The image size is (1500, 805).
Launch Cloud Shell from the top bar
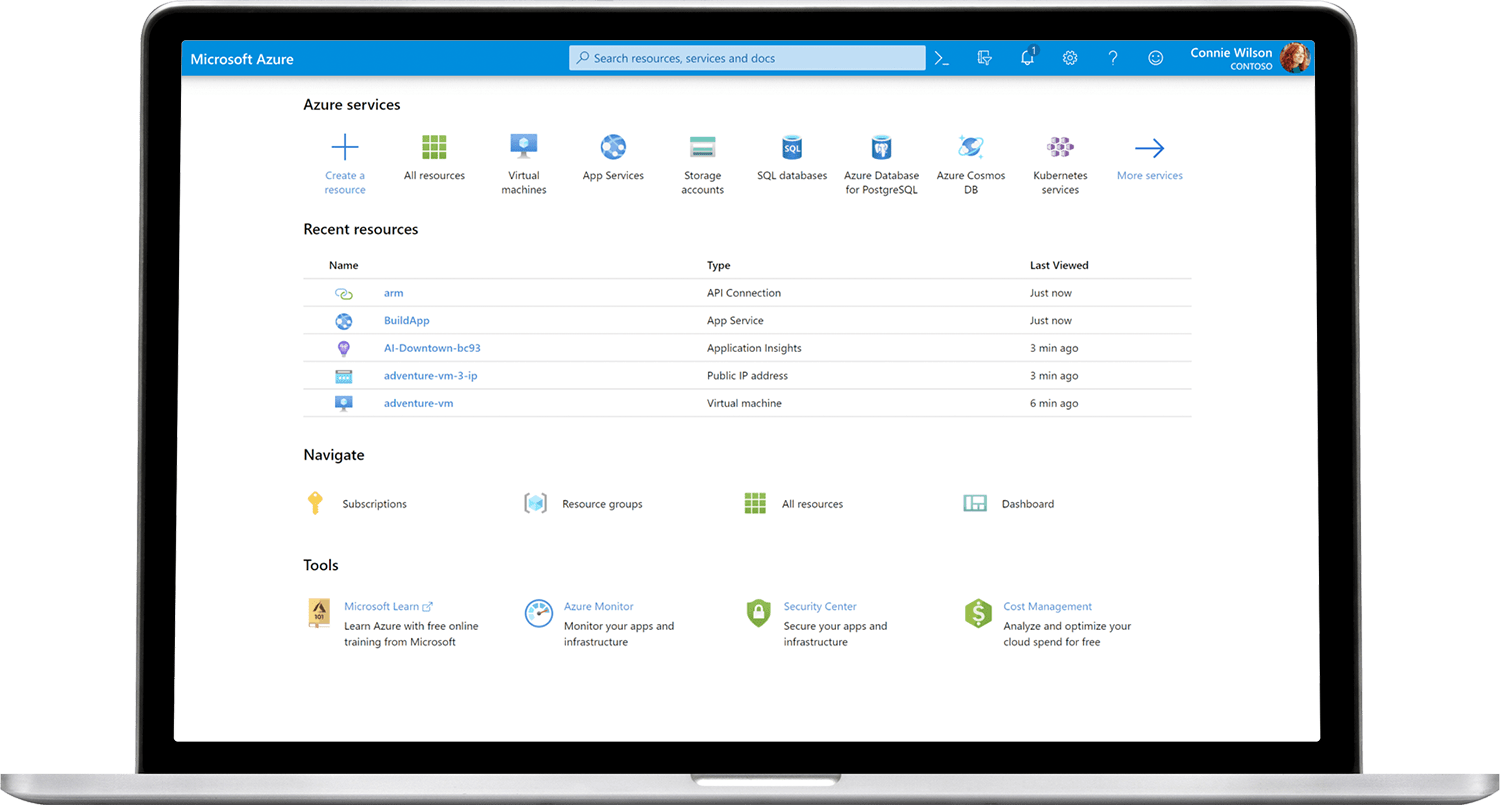[x=942, y=58]
